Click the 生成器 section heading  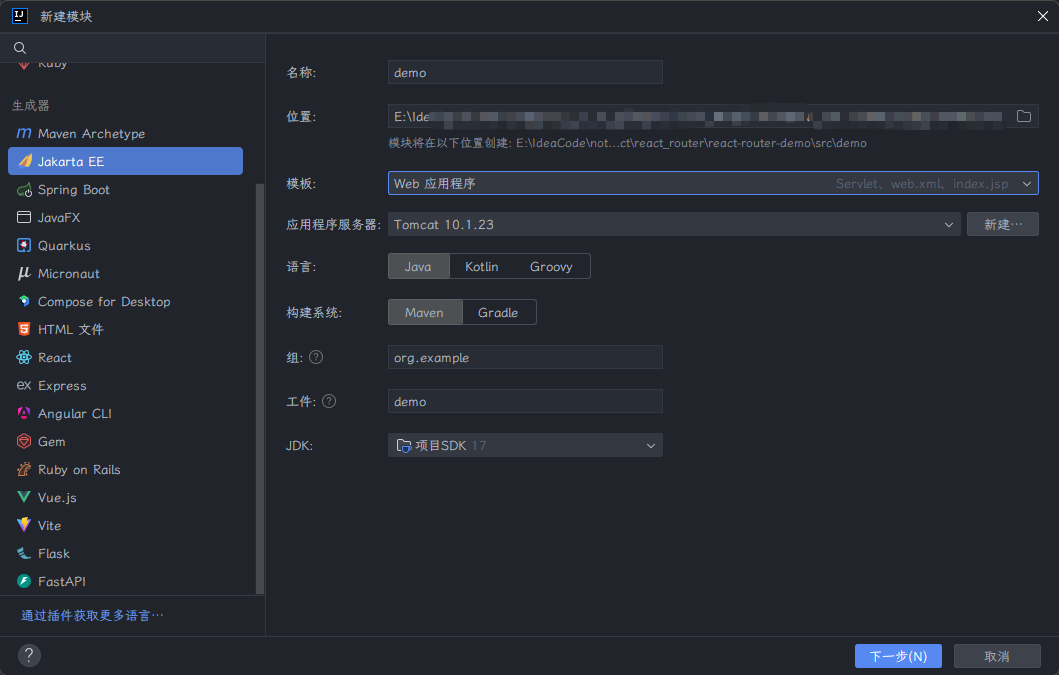tap(30, 105)
